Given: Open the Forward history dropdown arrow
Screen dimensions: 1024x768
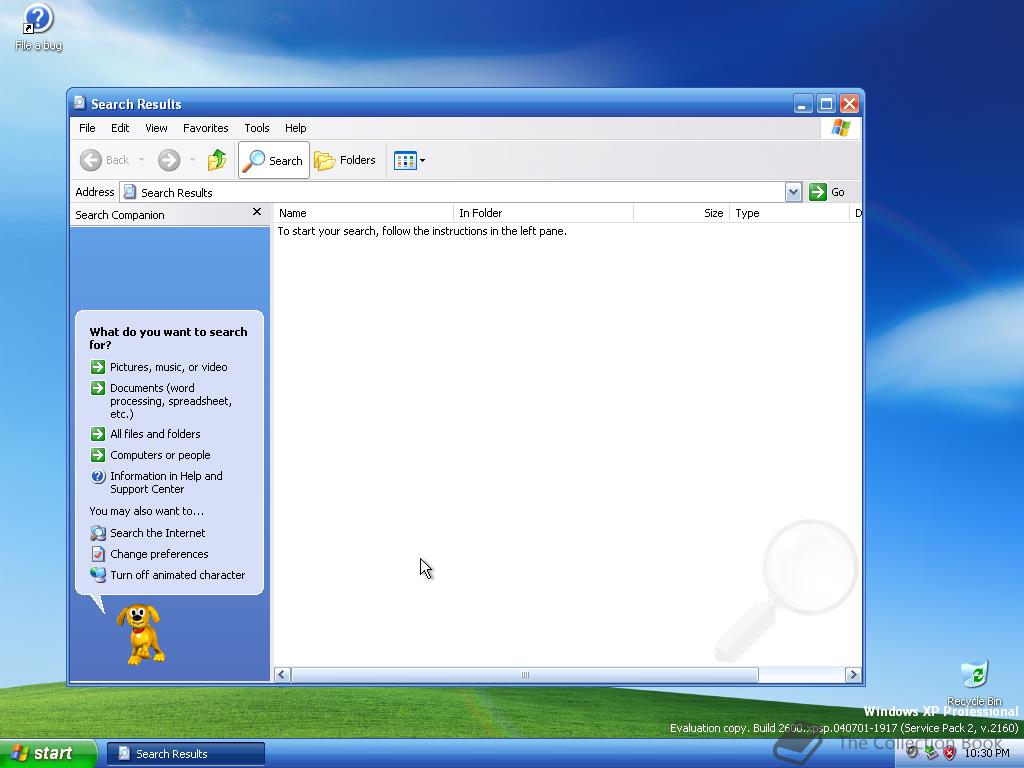Looking at the screenshot, I should pos(192,160).
